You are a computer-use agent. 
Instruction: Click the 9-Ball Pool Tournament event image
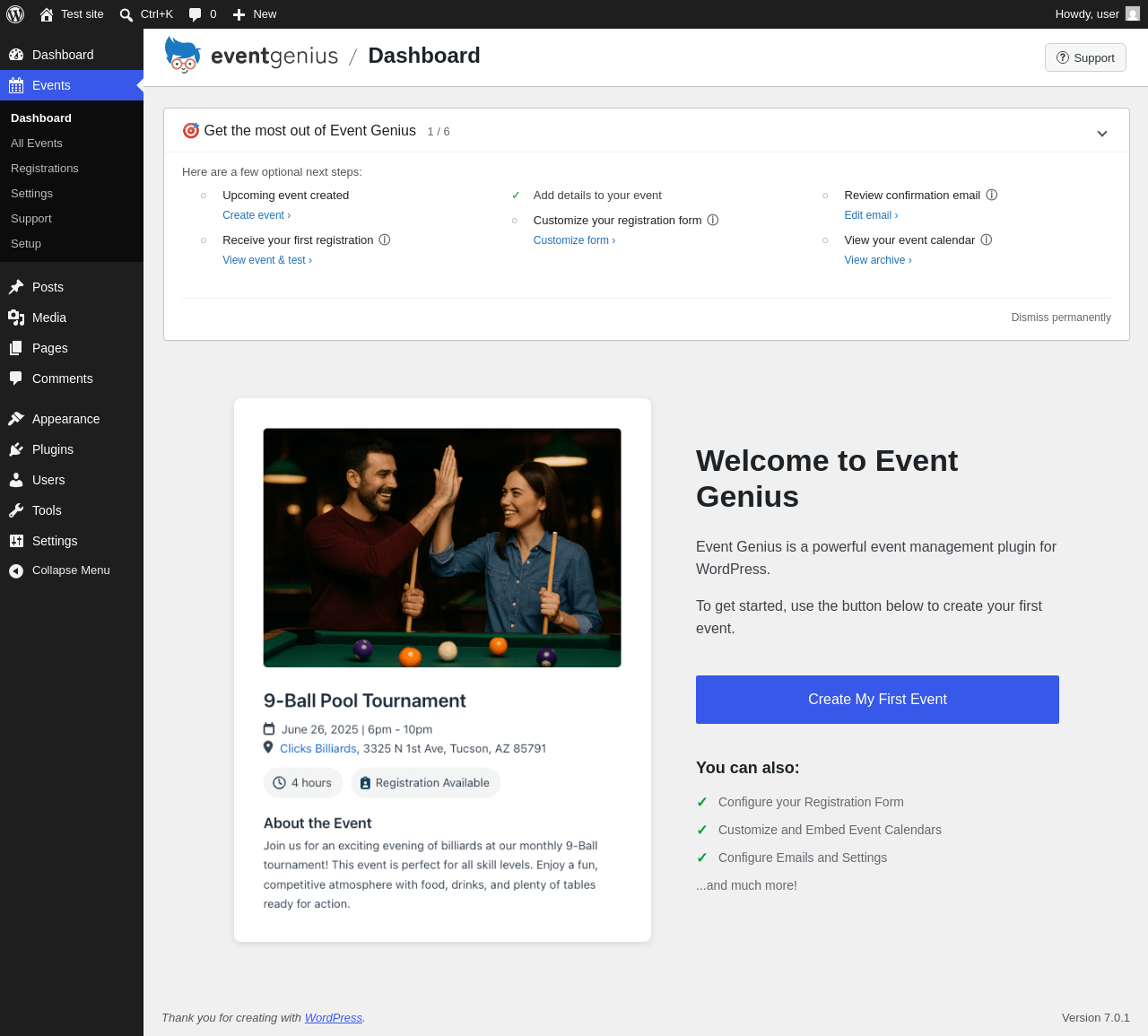click(442, 548)
